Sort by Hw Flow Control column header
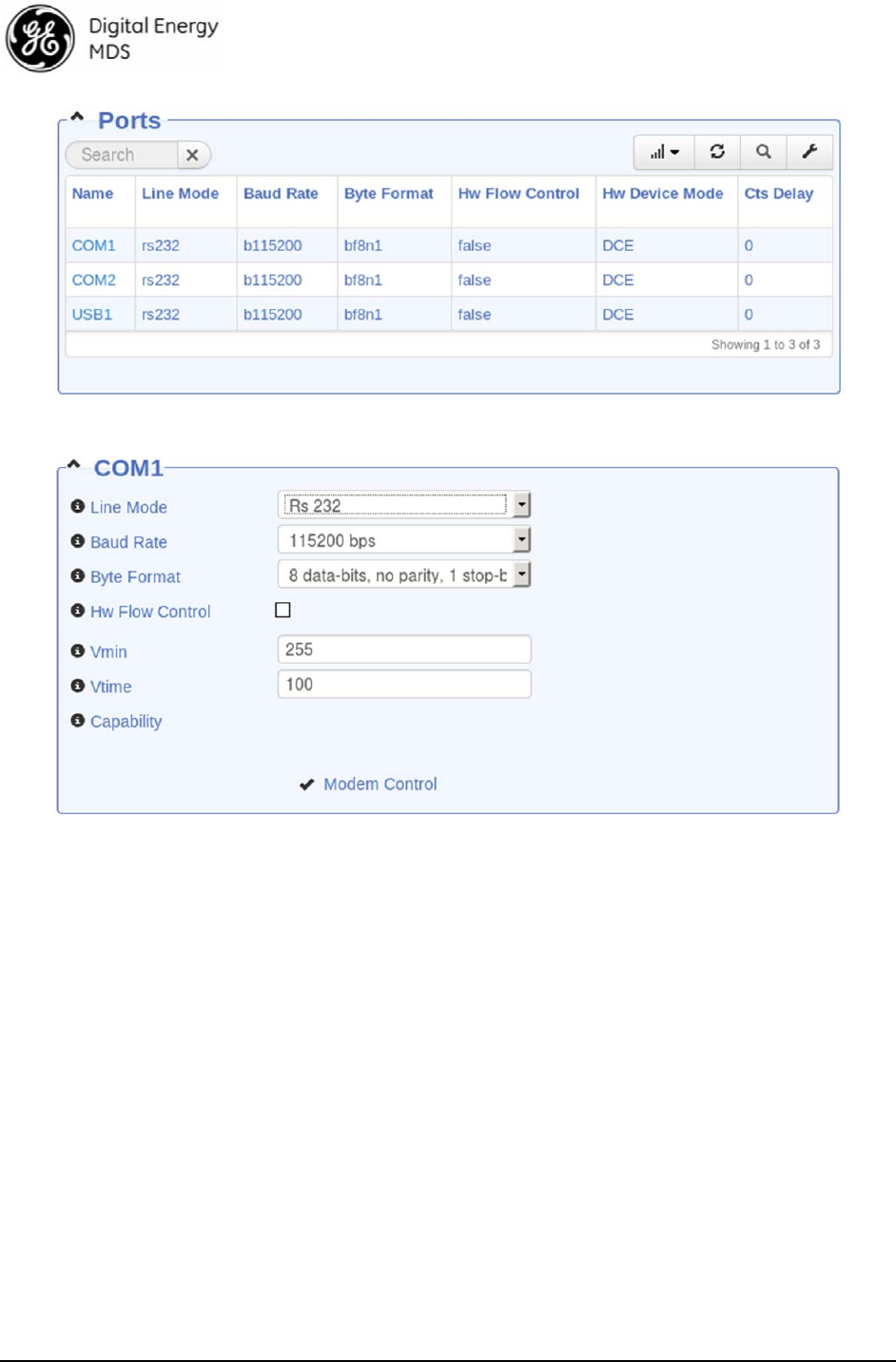 (518, 193)
